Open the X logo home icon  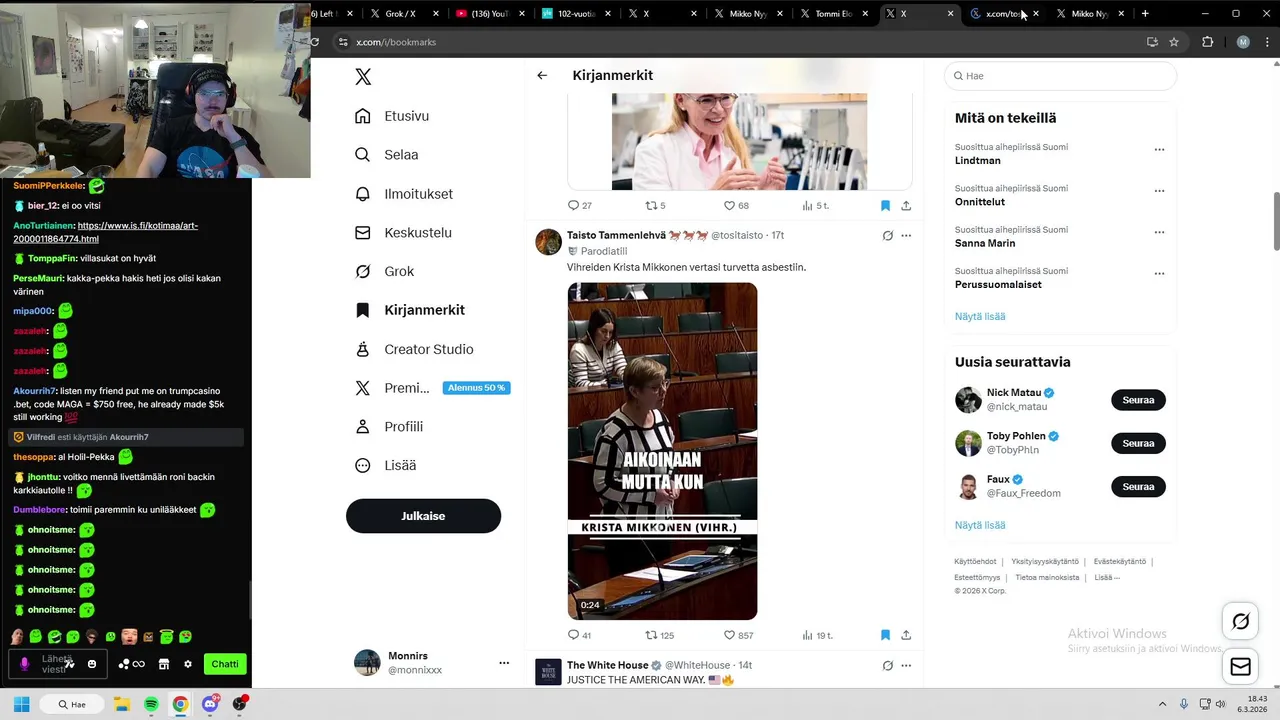(363, 77)
